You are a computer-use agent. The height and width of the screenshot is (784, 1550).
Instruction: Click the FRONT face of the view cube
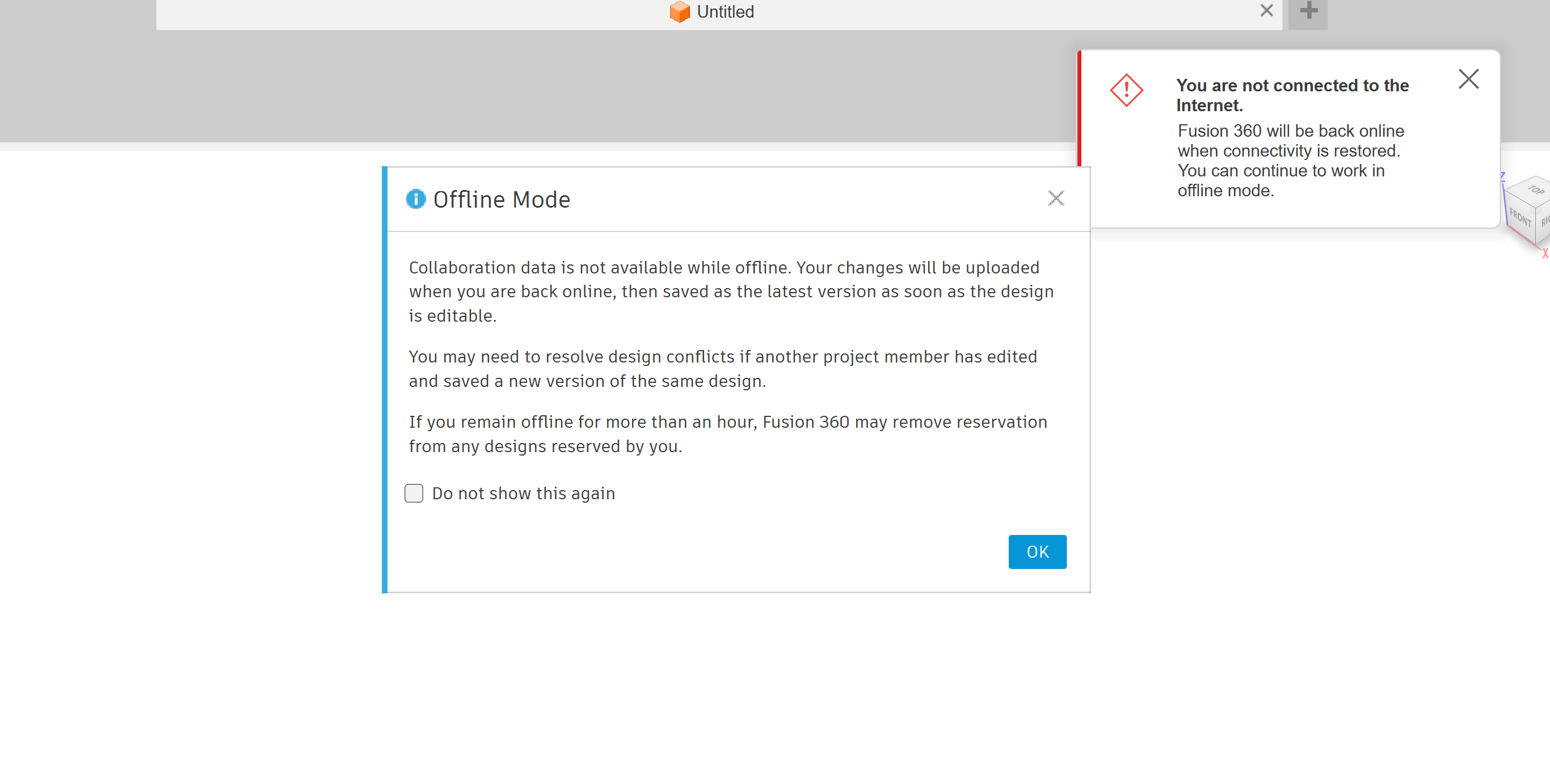coord(1520,216)
